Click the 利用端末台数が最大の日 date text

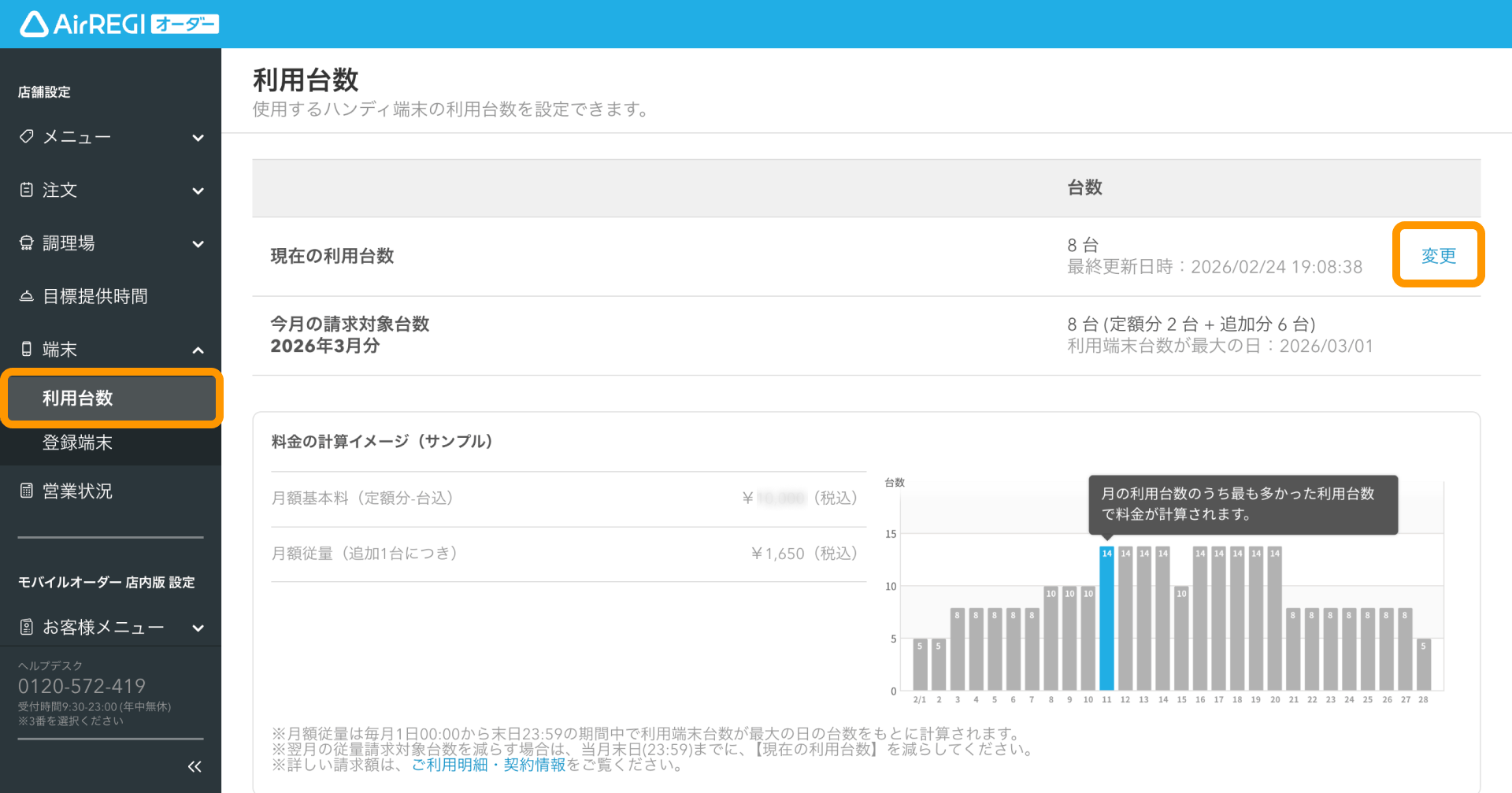(1220, 346)
